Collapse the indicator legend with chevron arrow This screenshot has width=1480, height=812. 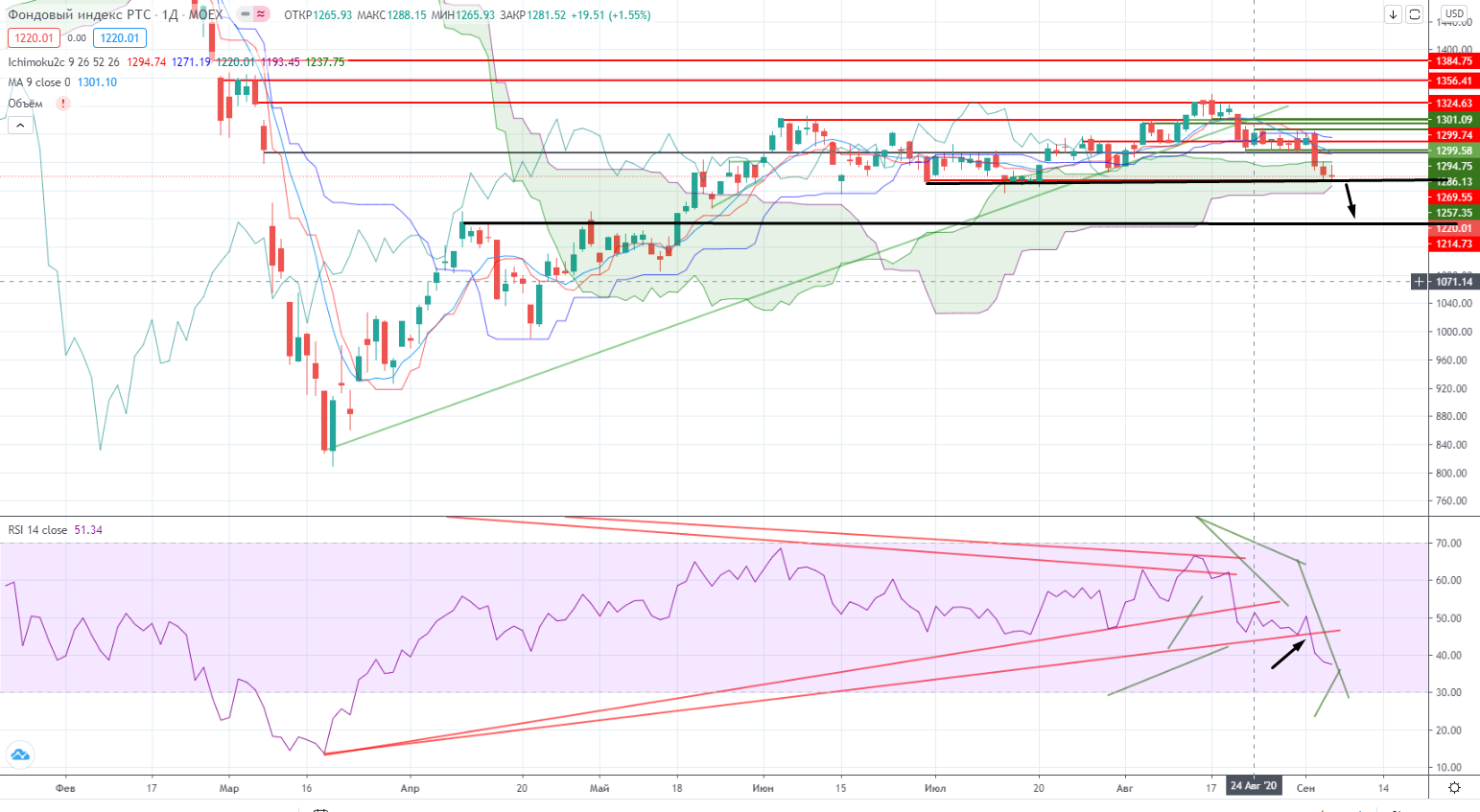19,125
